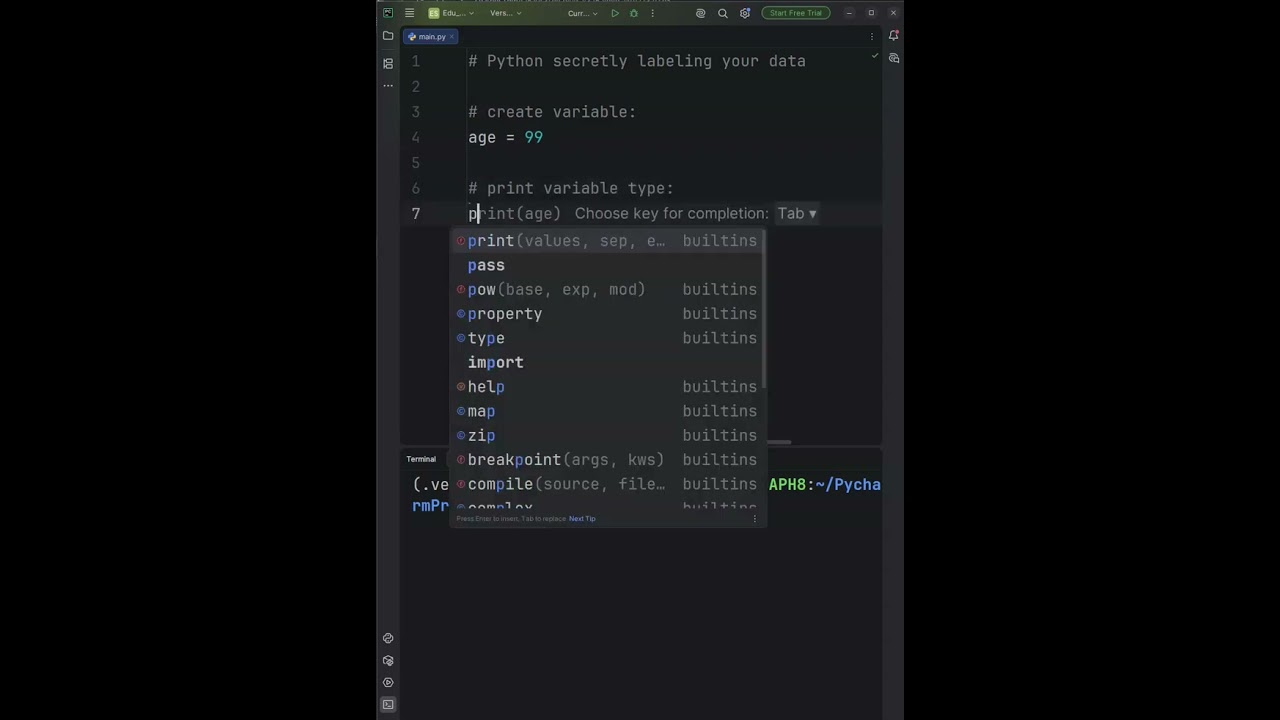
Task: Click the Next Tip link
Action: [x=582, y=519]
